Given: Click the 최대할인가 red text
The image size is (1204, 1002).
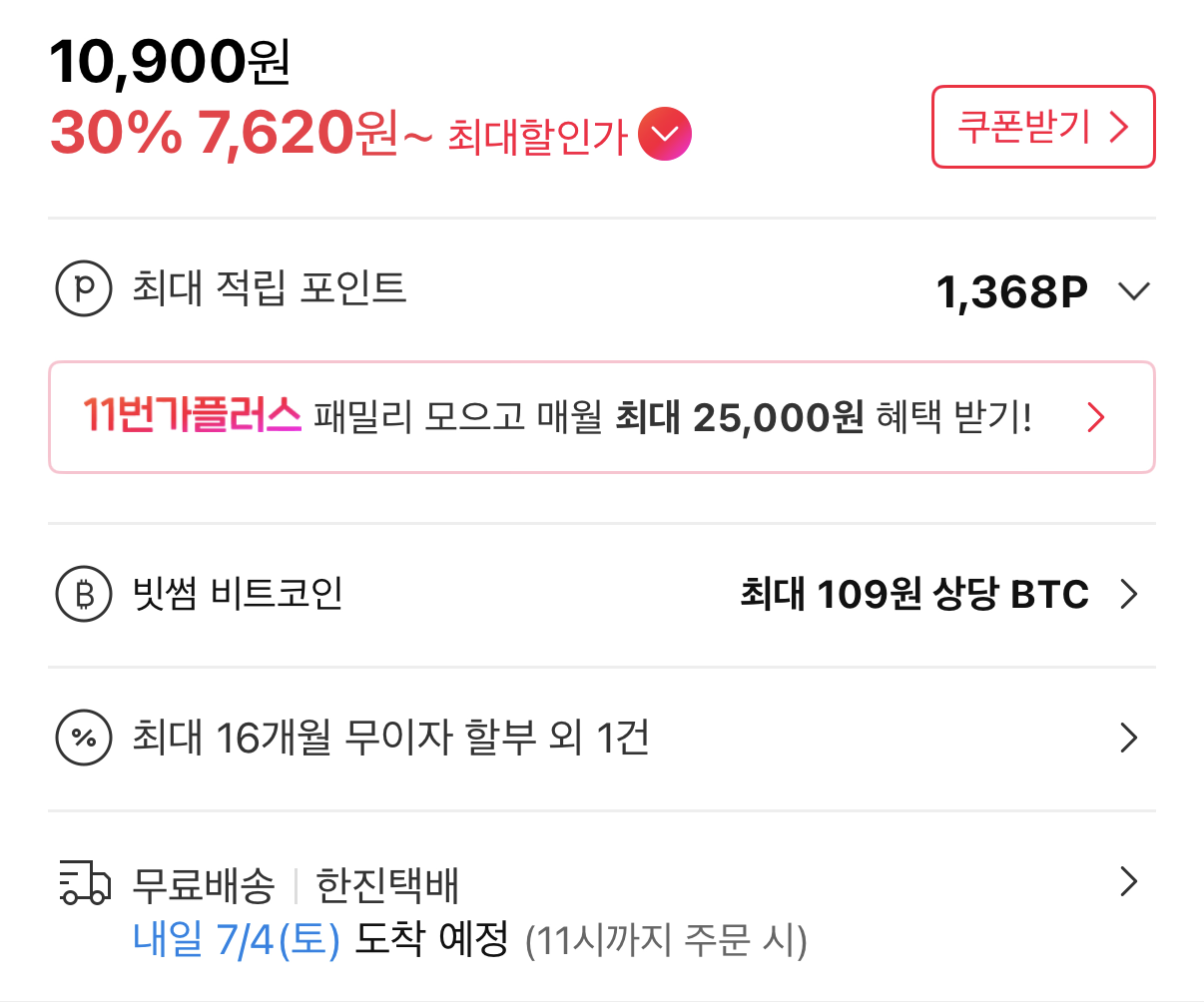Looking at the screenshot, I should [x=537, y=136].
